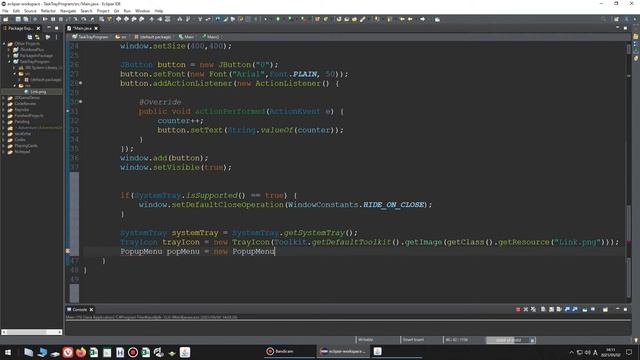Click Remove All Terminated Launches in Console

[x=533, y=309]
